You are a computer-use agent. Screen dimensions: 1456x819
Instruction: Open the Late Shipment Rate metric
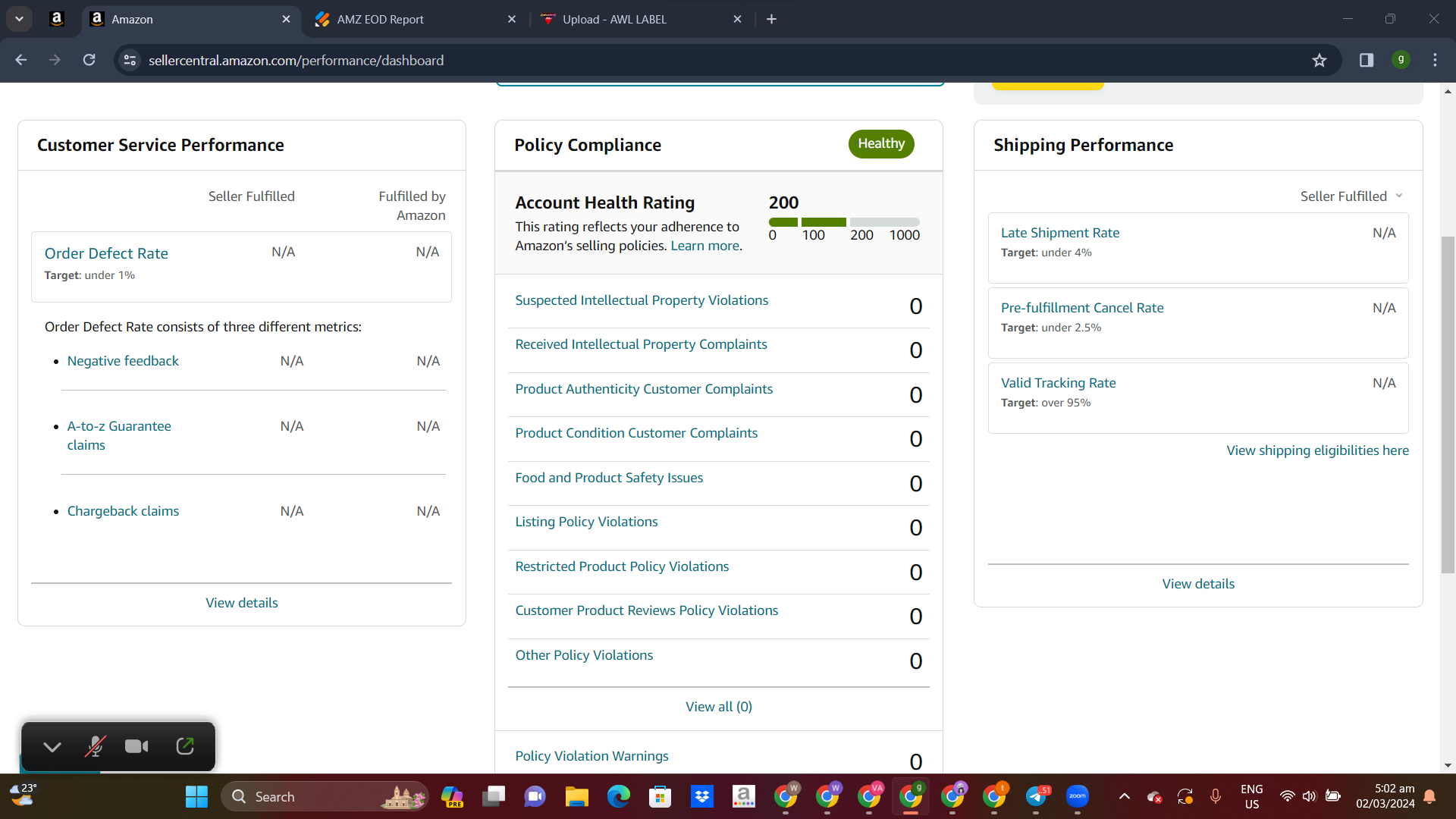click(1059, 233)
